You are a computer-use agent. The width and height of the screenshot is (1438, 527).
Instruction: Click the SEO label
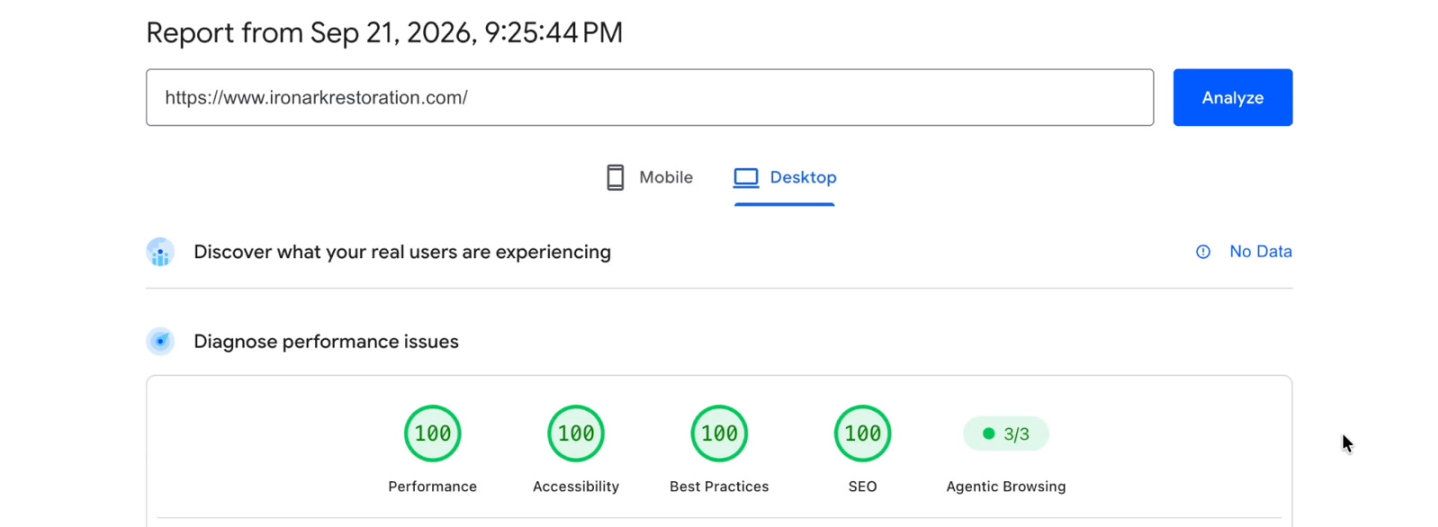863,487
